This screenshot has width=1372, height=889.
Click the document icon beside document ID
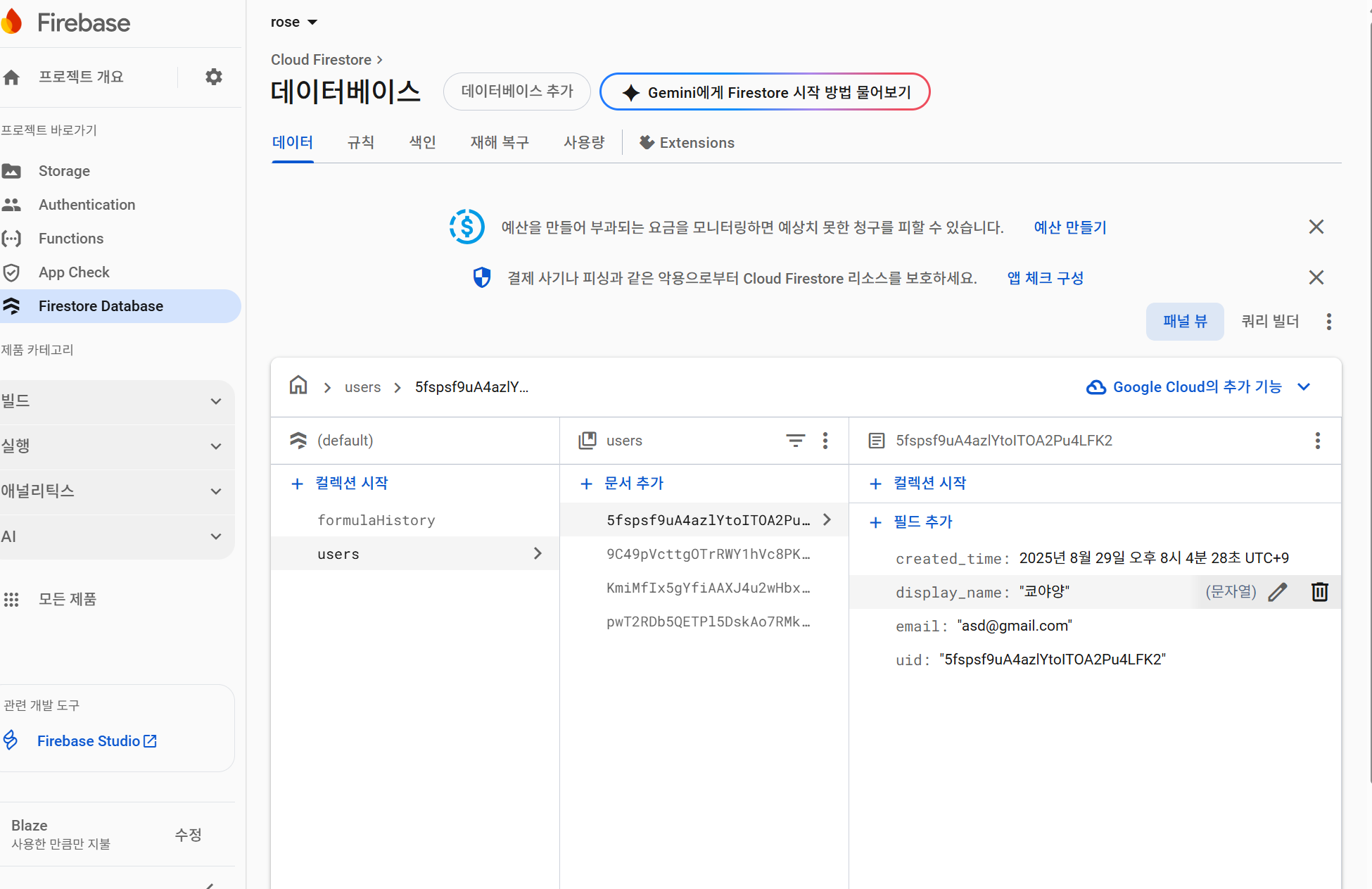click(x=877, y=441)
